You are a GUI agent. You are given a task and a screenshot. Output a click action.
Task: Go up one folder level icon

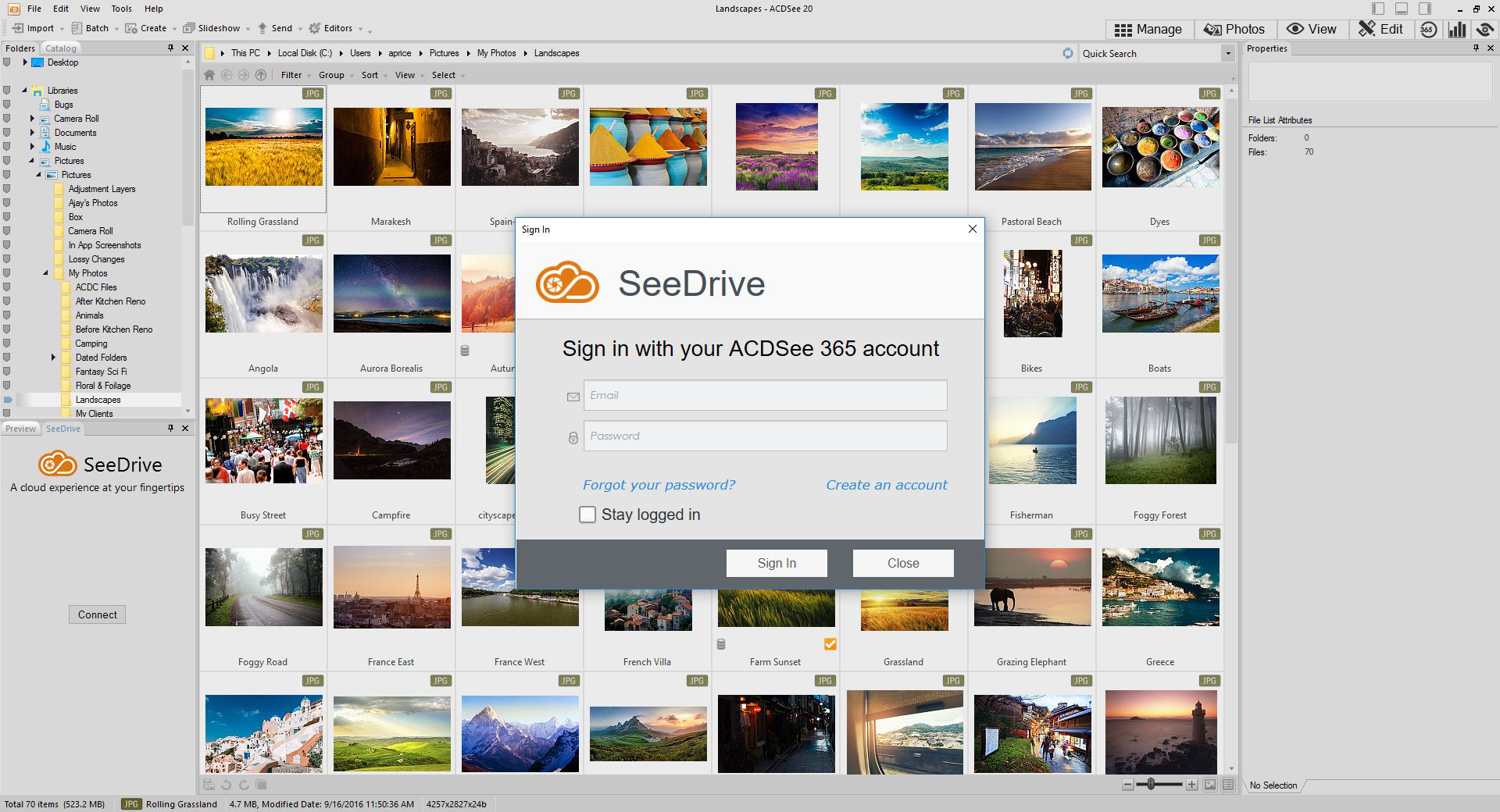pyautogui.click(x=261, y=75)
